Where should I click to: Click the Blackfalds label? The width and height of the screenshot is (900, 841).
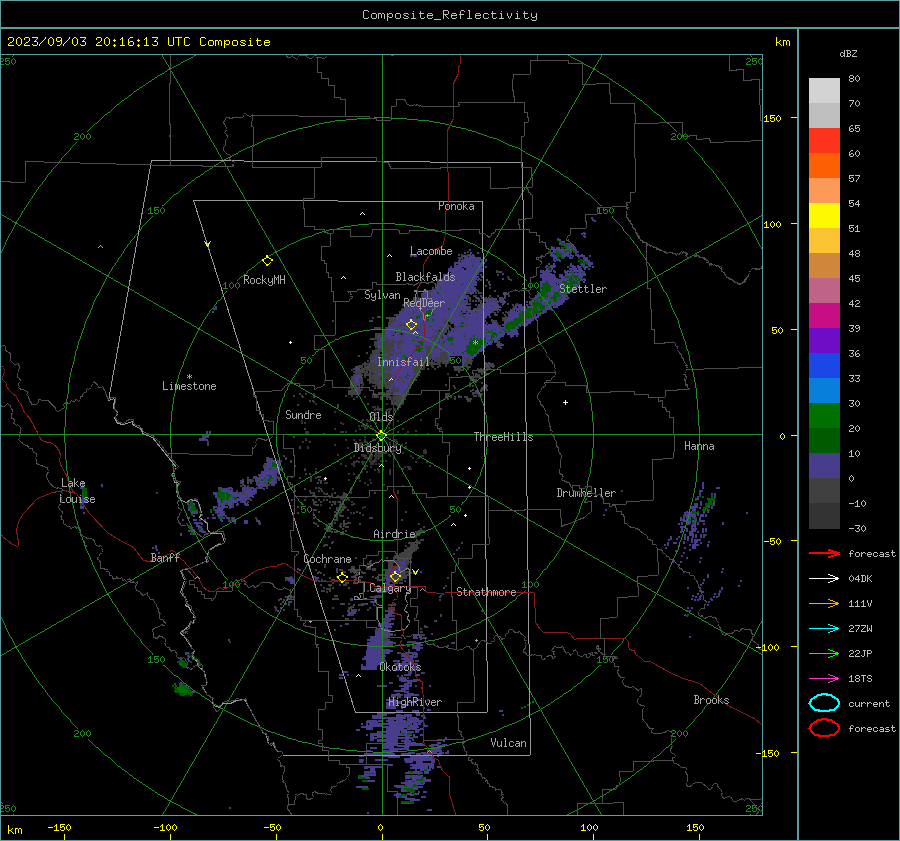click(425, 277)
